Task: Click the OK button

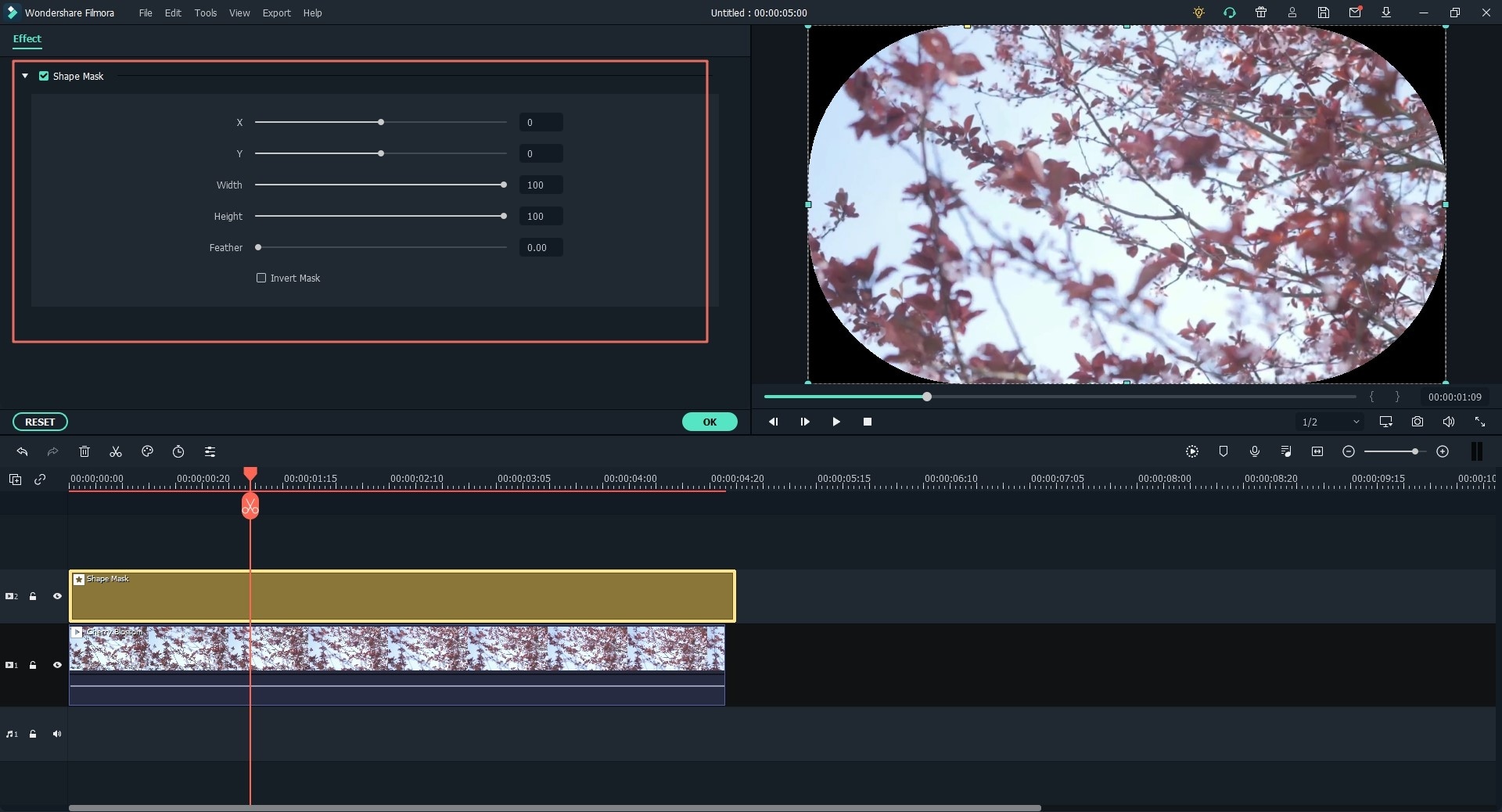Action: tap(710, 422)
